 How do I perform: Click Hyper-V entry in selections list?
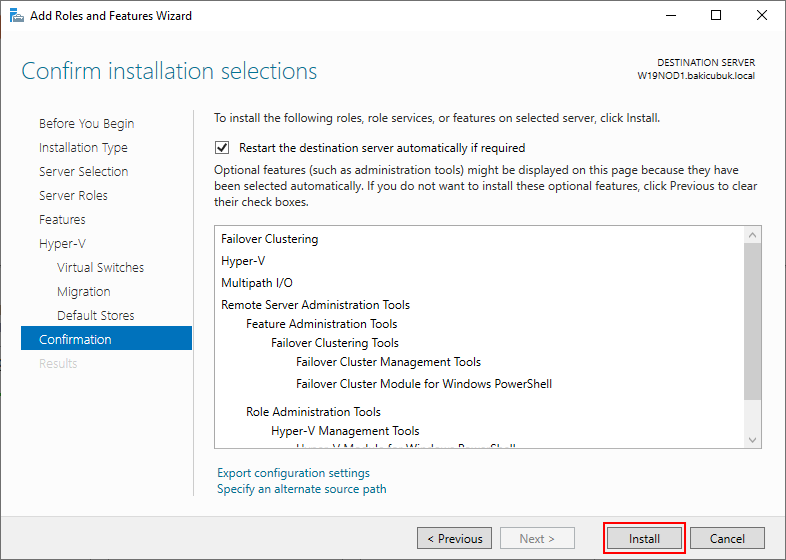[243, 261]
